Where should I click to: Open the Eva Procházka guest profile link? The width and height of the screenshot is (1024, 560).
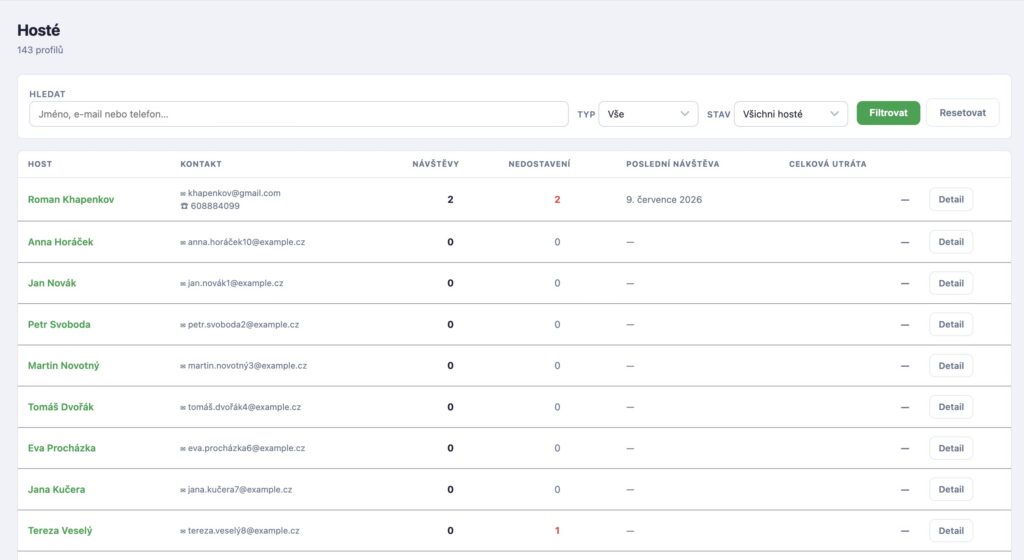[61, 448]
